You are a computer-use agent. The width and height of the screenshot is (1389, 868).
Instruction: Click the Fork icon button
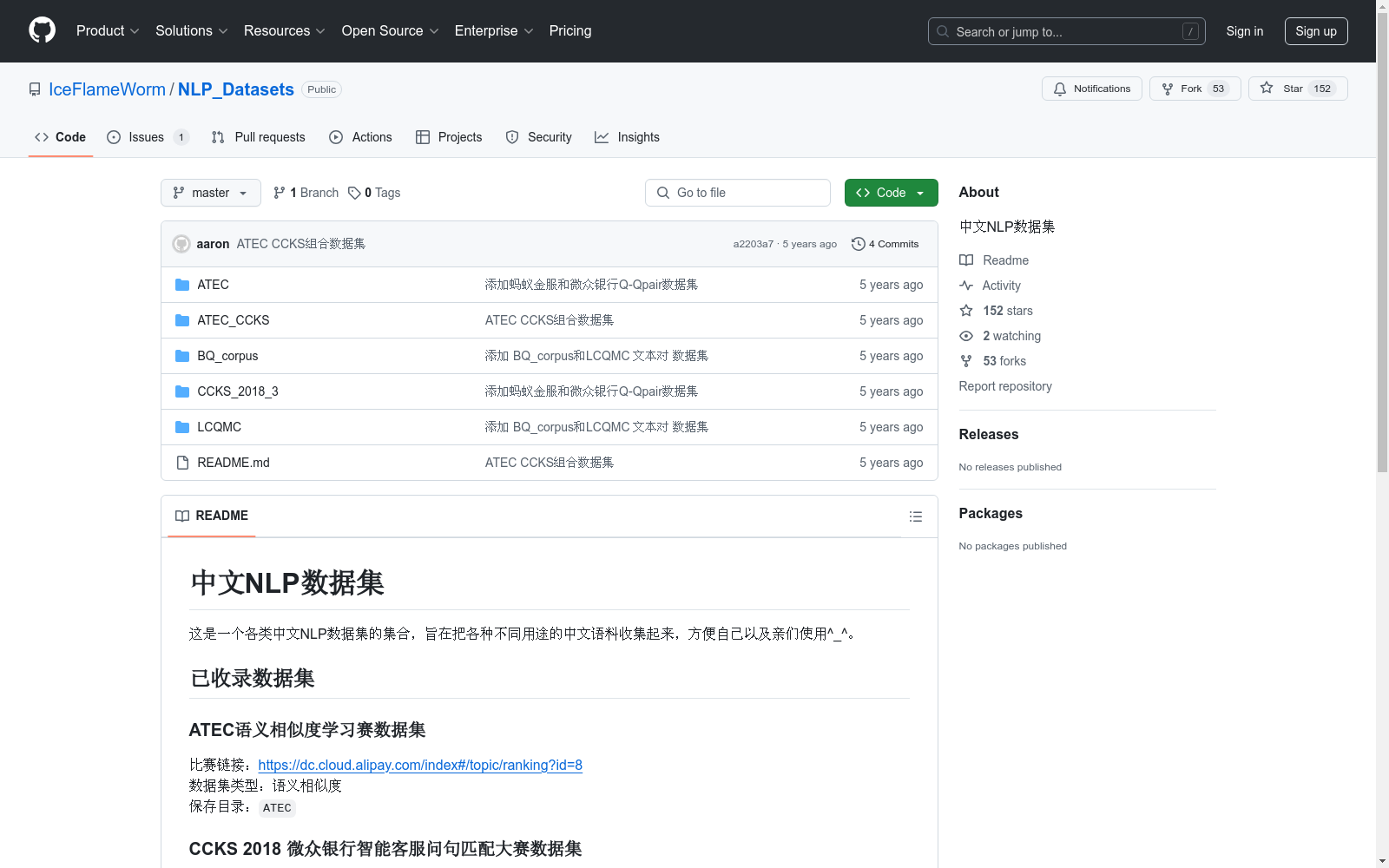(1168, 89)
